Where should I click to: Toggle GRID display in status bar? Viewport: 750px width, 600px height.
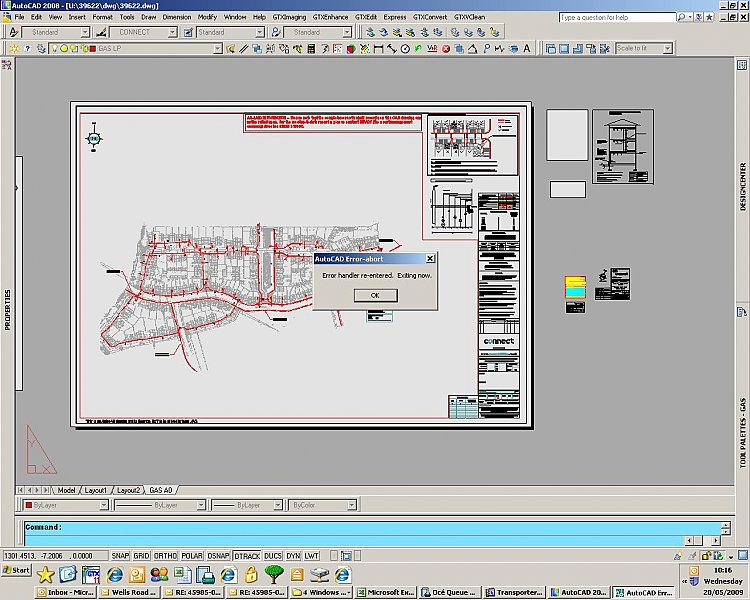pyautogui.click(x=141, y=556)
